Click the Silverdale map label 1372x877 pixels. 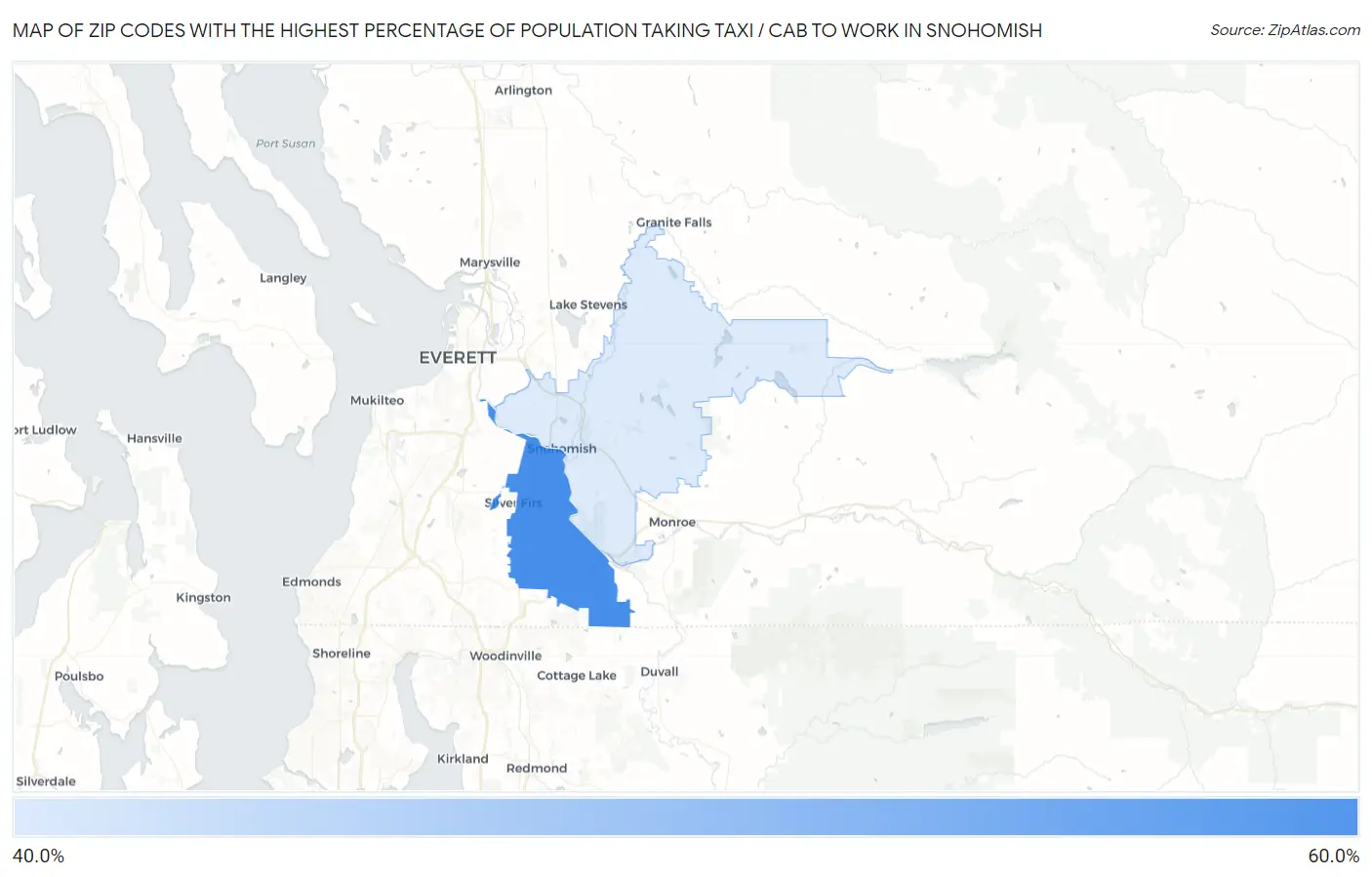pyautogui.click(x=46, y=781)
